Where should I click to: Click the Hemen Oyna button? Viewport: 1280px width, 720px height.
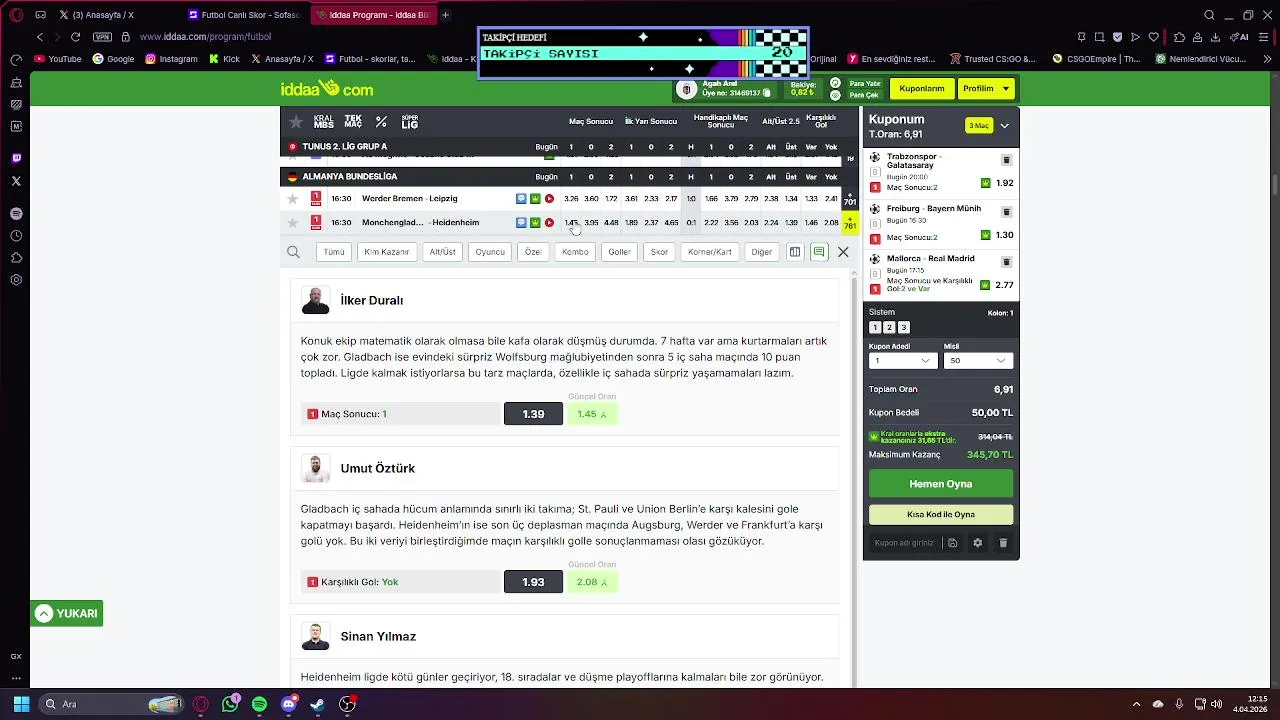point(941,484)
